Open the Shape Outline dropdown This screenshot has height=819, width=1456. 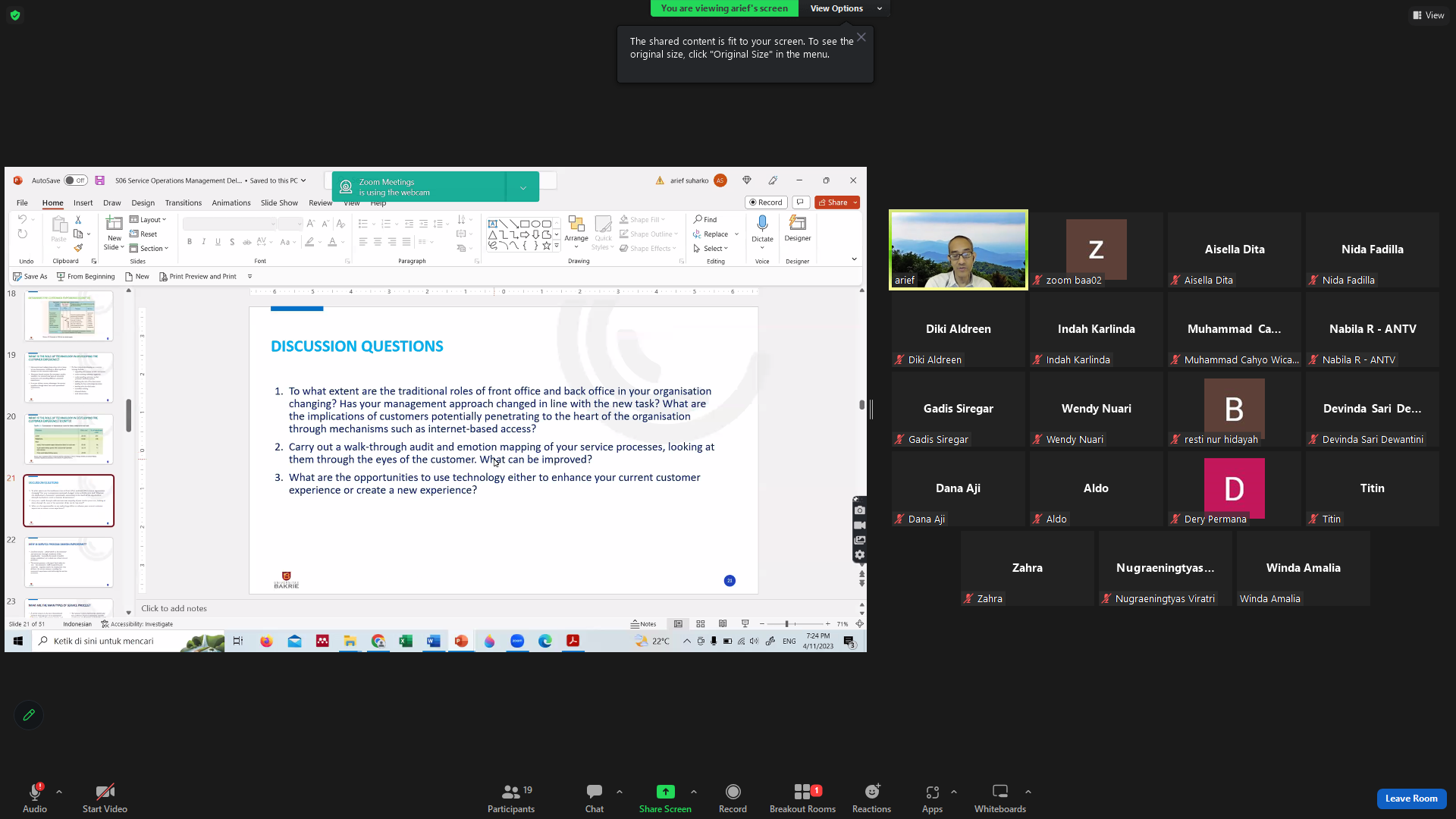coord(648,234)
